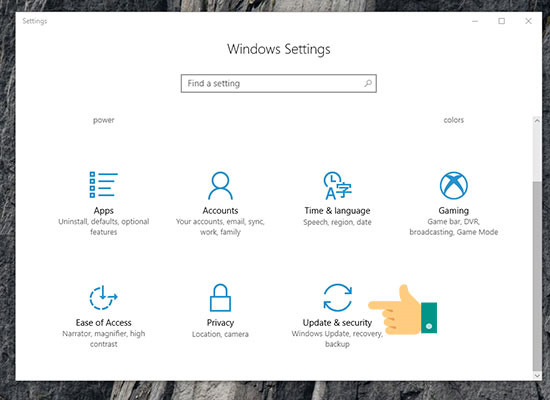Click the Apps label
This screenshot has height=400, width=550.
click(103, 211)
